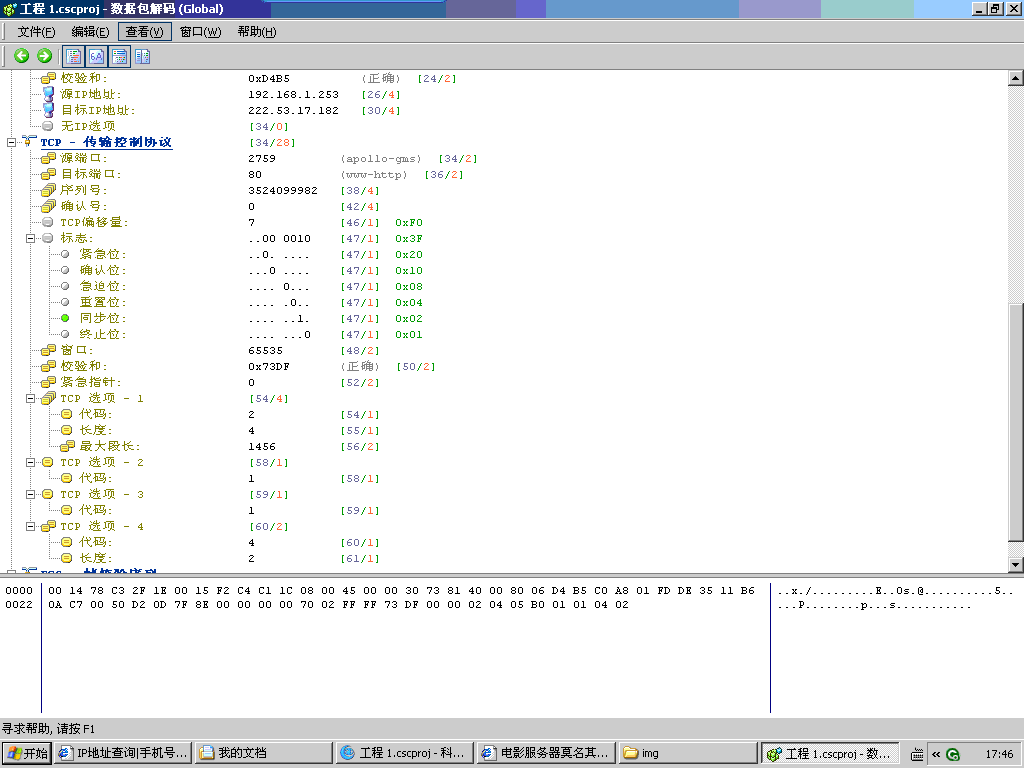Open the 查看 menu

pos(144,31)
